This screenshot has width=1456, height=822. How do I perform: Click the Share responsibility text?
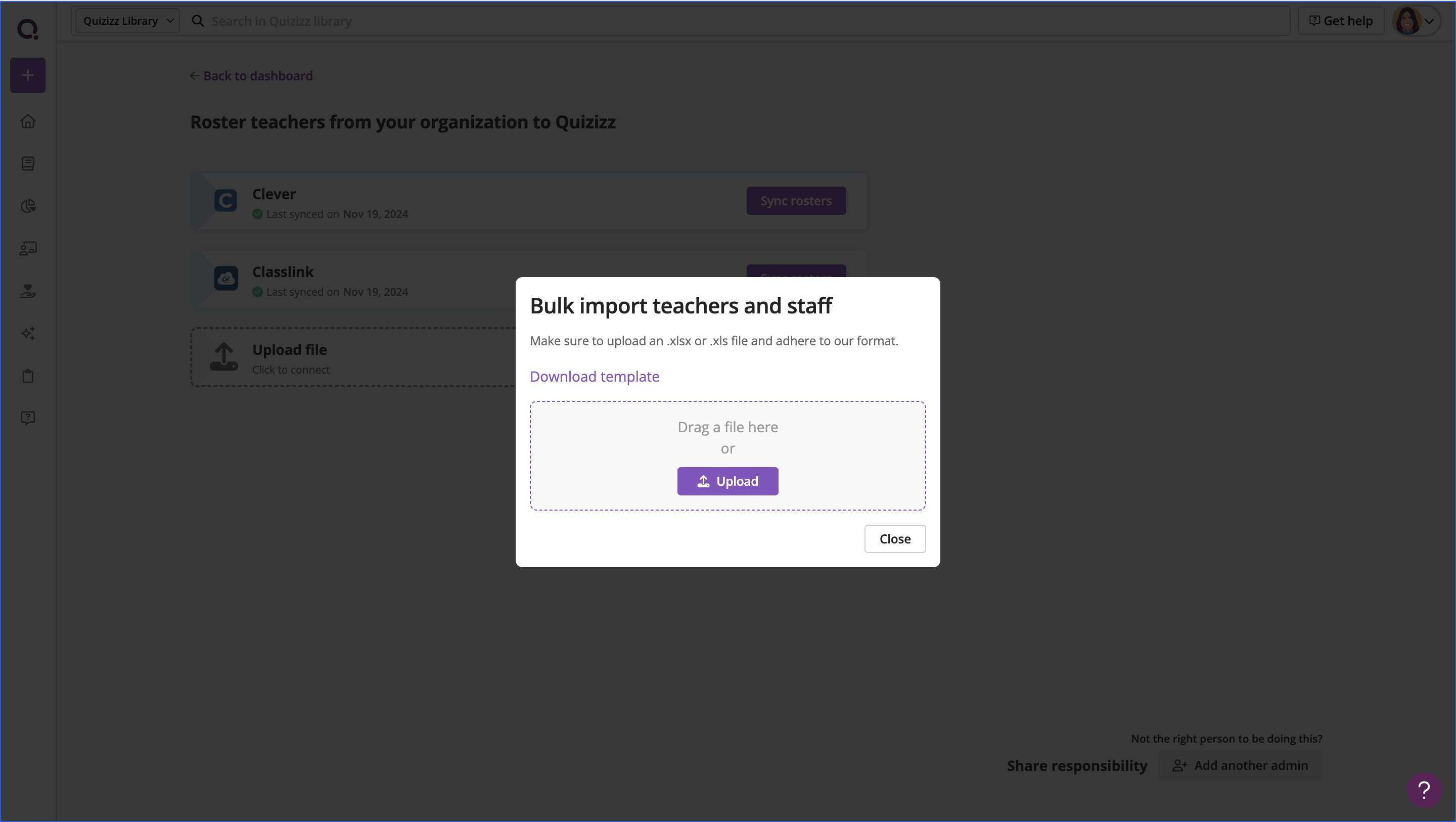click(x=1077, y=766)
